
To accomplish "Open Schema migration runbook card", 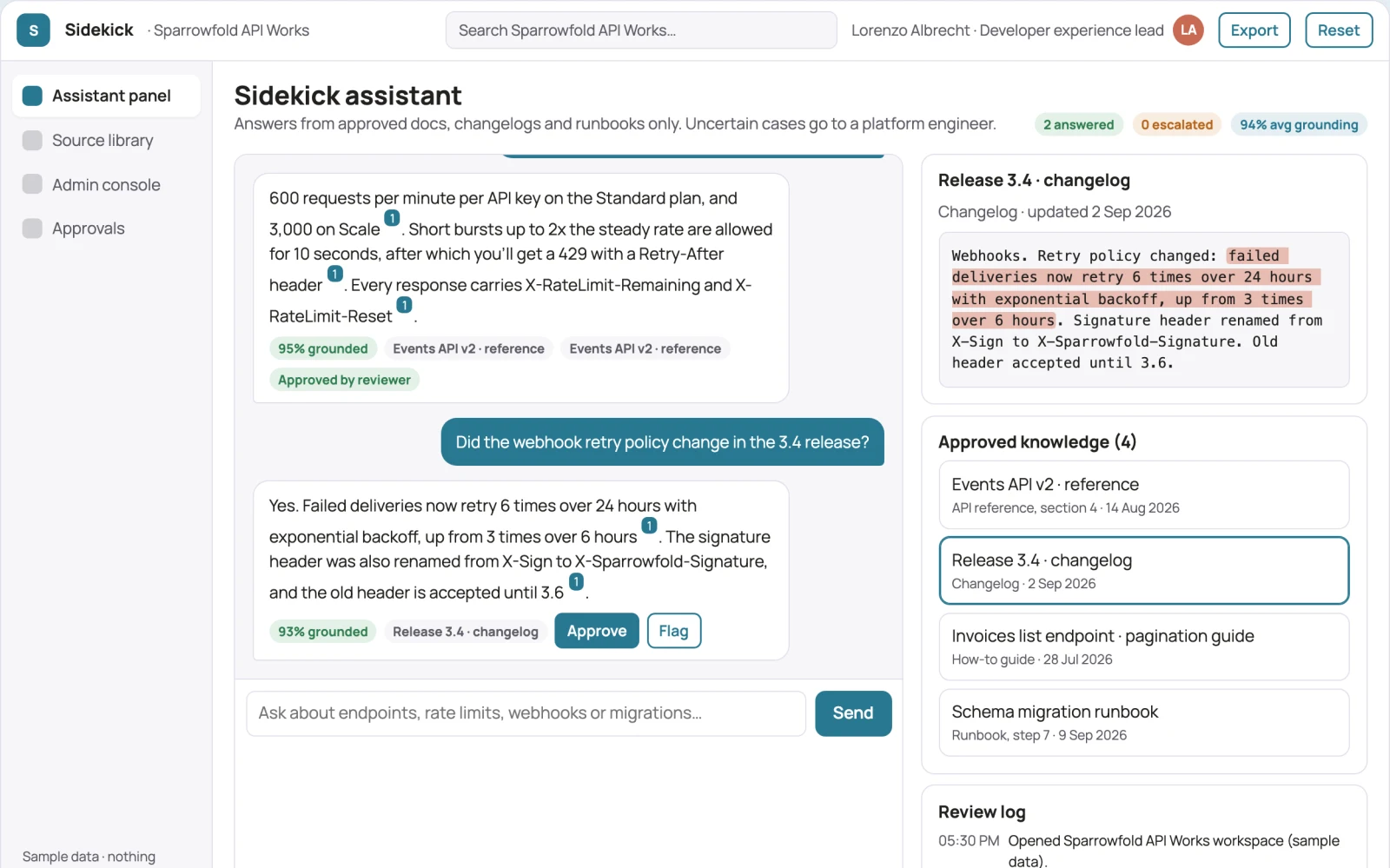I will click(1143, 722).
